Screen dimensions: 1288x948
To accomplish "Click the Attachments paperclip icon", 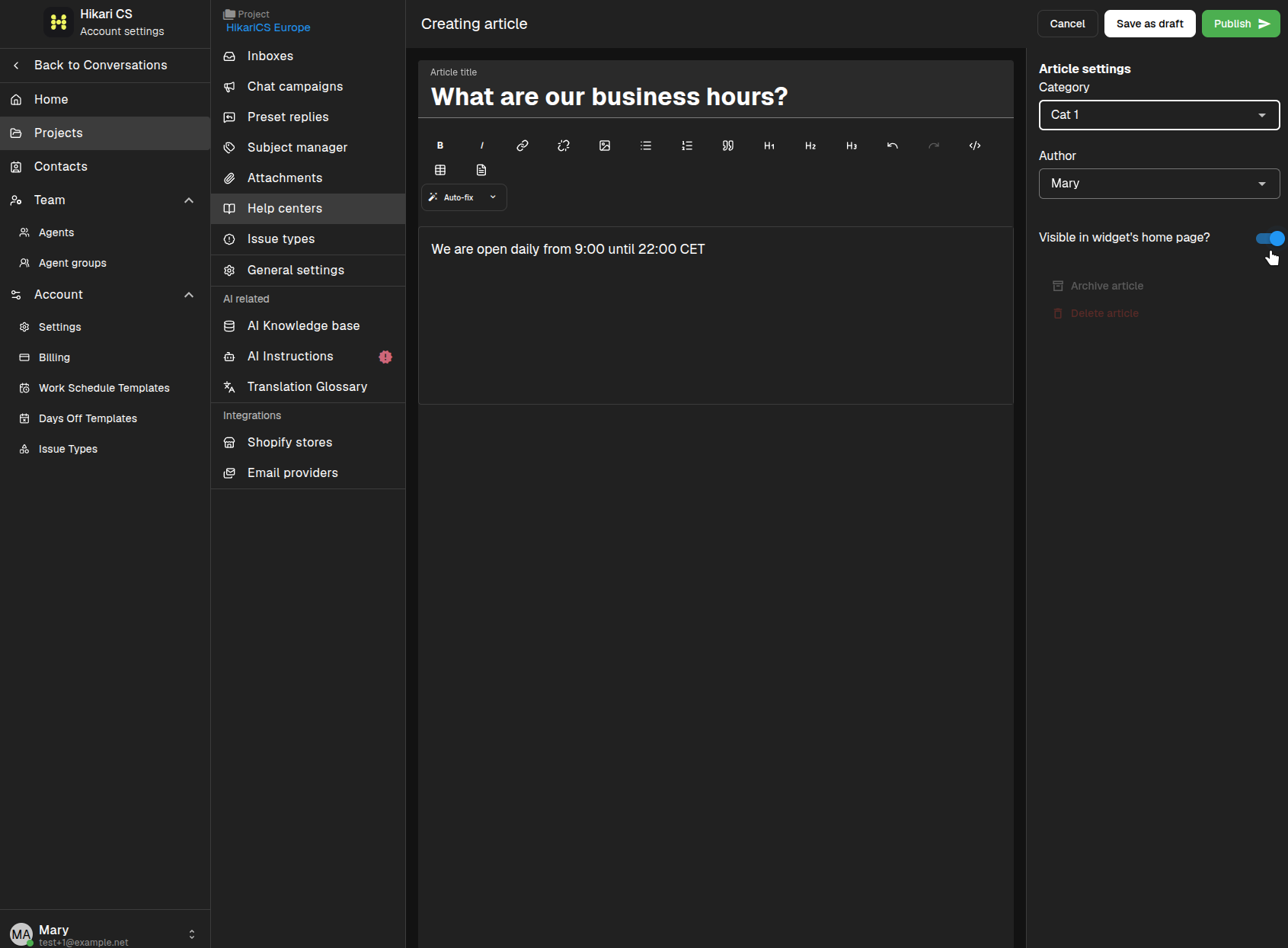I will tap(229, 178).
